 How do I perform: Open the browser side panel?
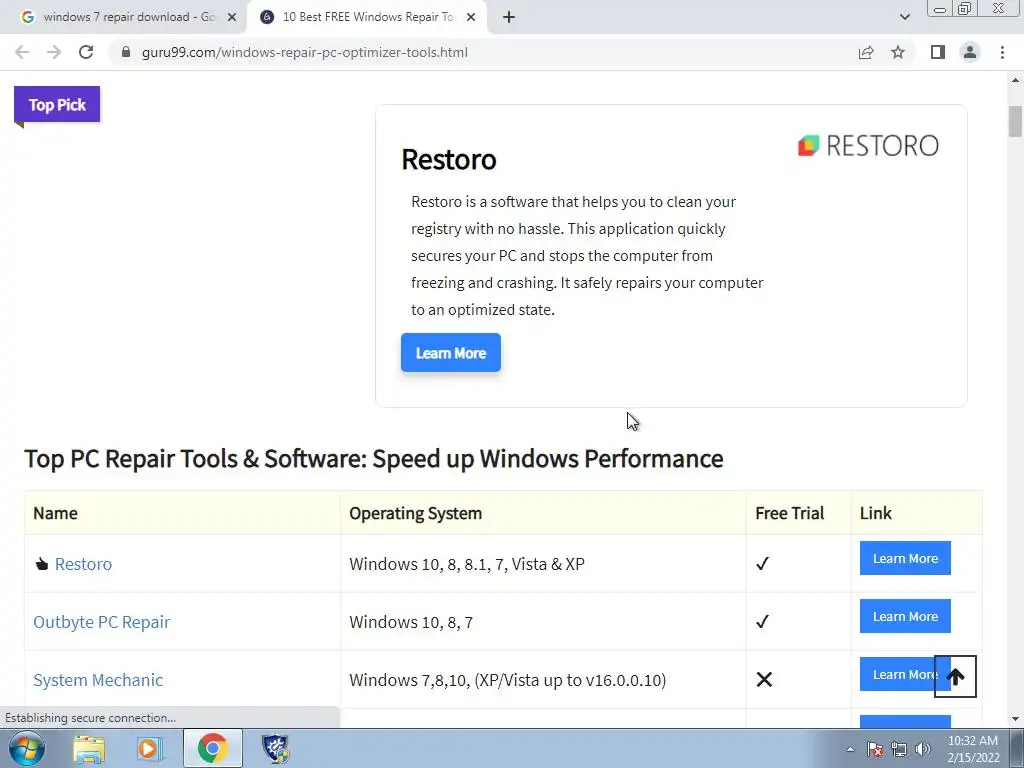coord(938,52)
